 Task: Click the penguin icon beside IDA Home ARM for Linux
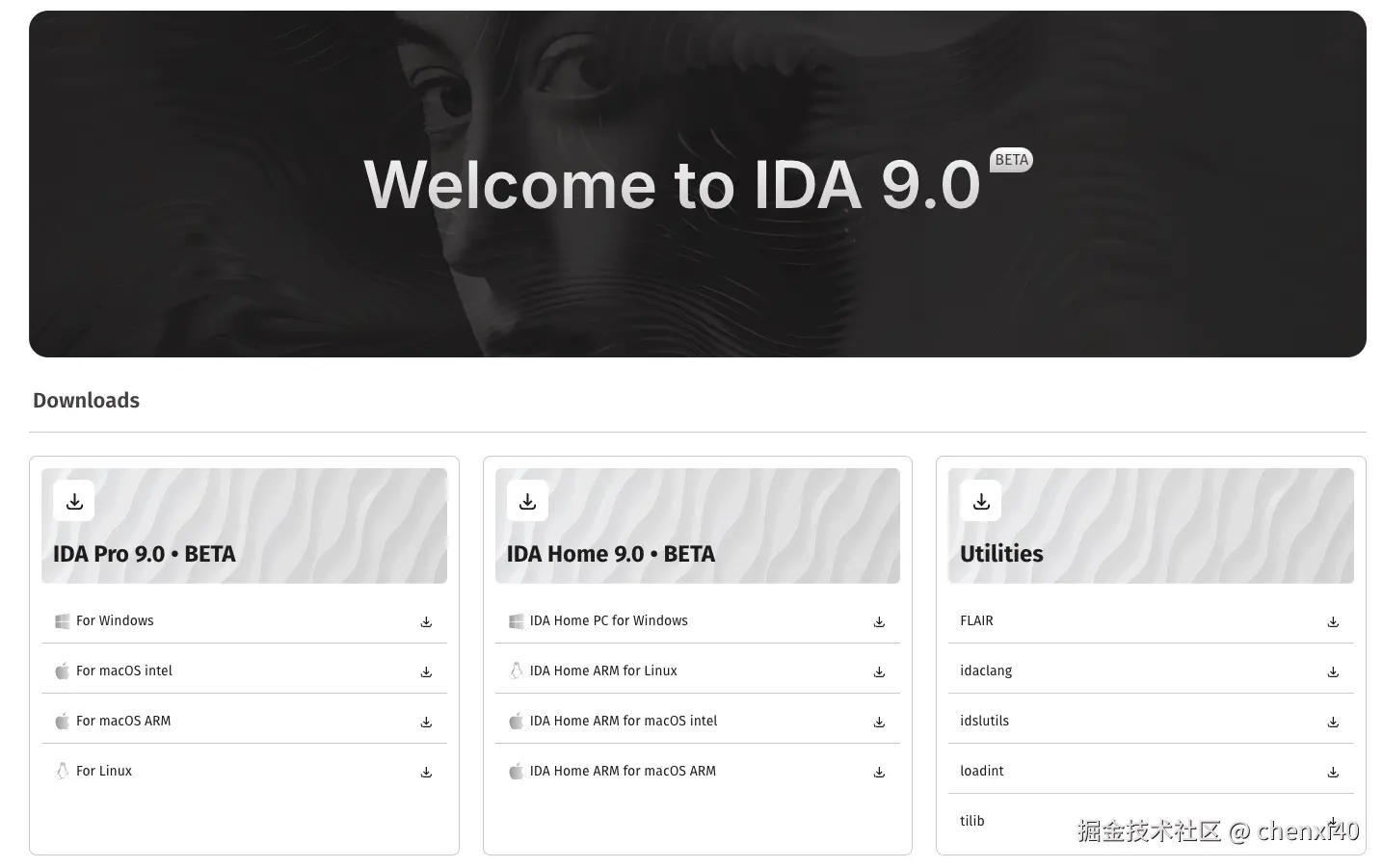(x=517, y=671)
